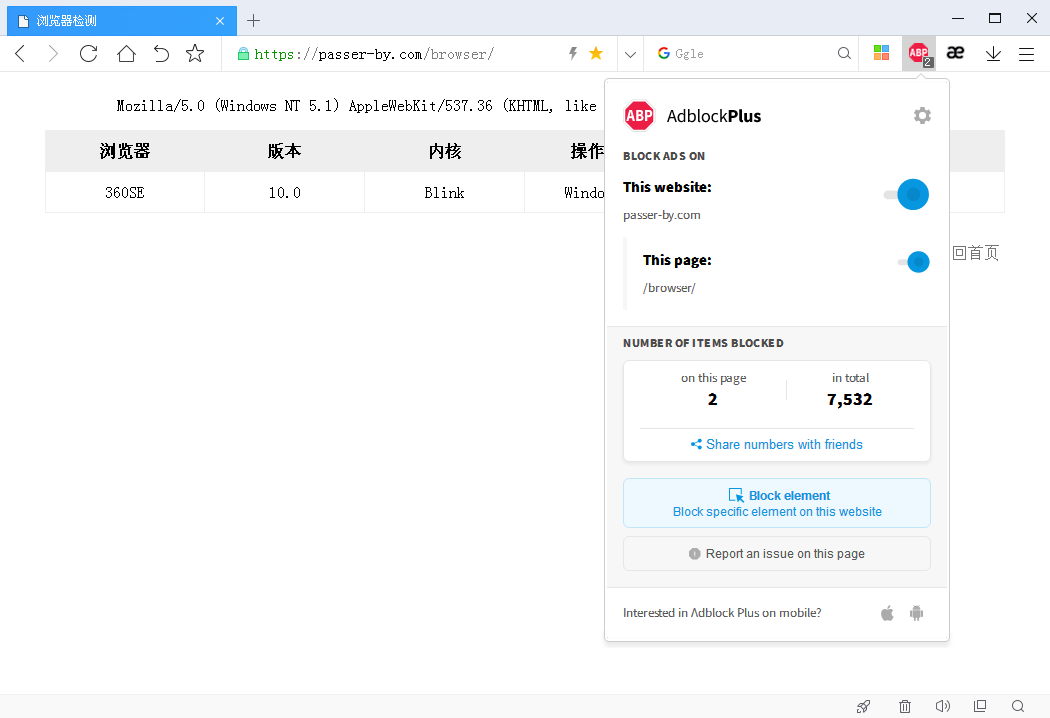Click the undo closed tab arrow icon
The width and height of the screenshot is (1050, 718).
pos(161,54)
